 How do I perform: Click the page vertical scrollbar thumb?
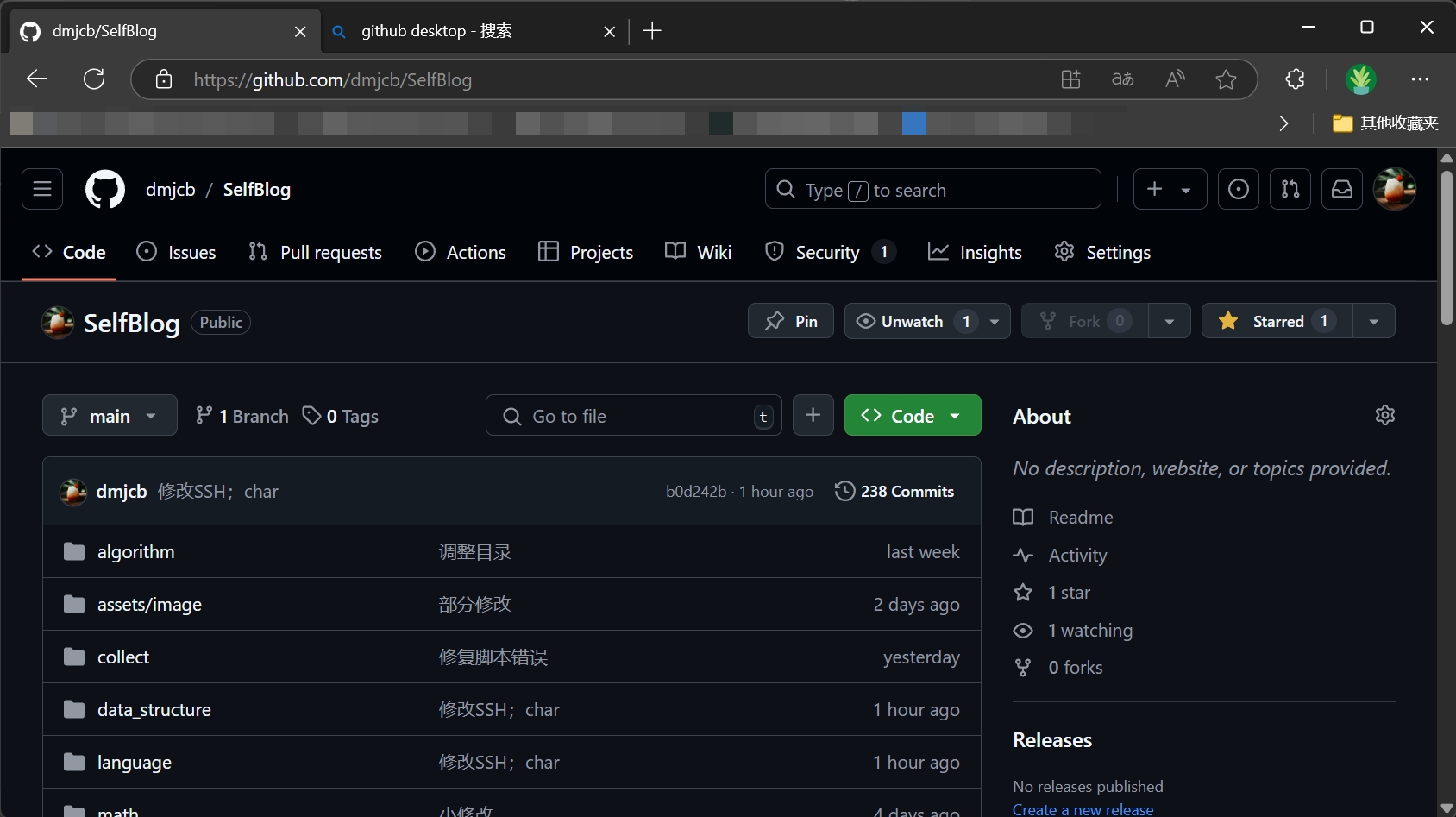[1447, 248]
